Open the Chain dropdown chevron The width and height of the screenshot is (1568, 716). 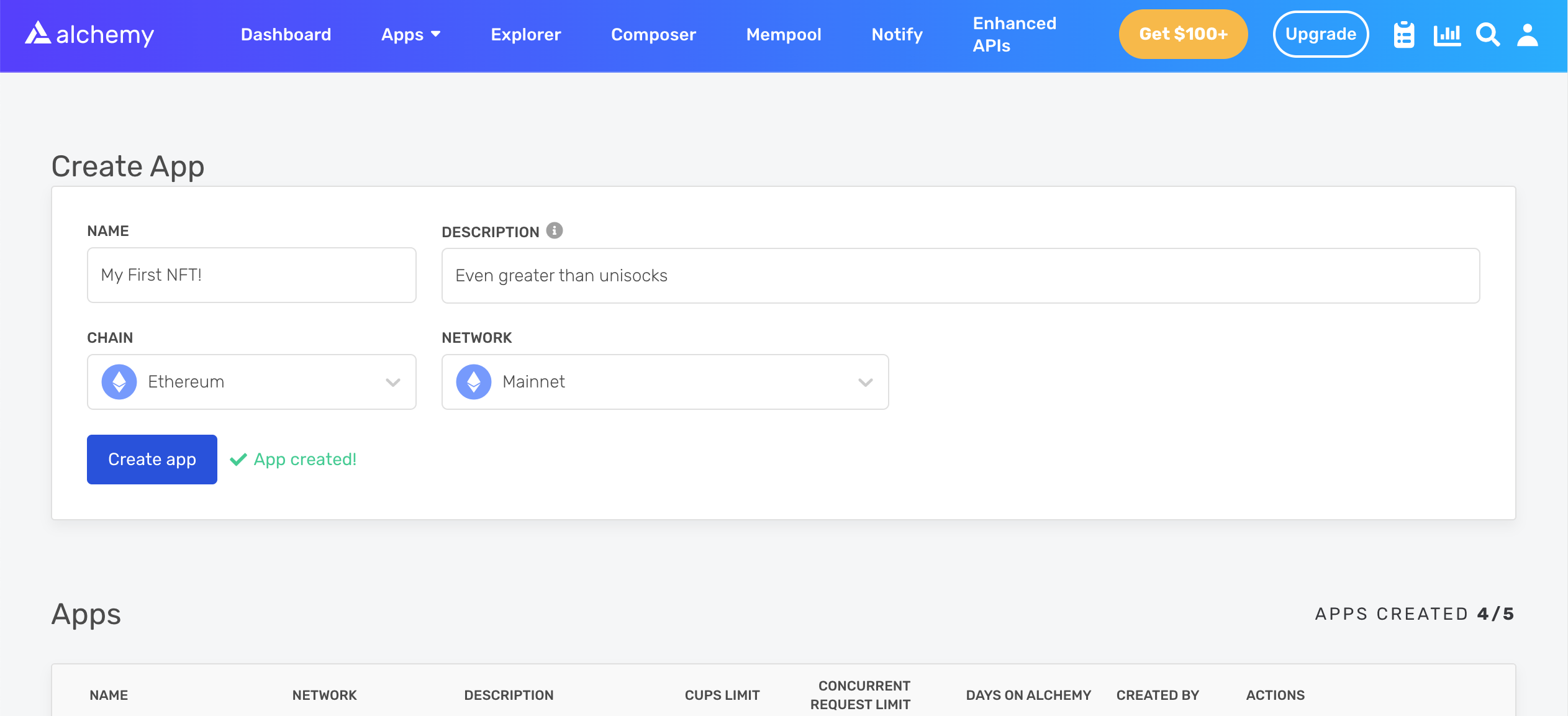(x=393, y=382)
